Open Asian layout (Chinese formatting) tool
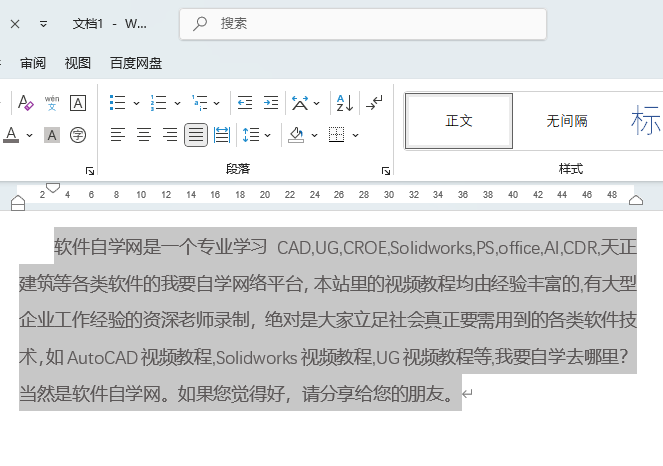 click(300, 103)
